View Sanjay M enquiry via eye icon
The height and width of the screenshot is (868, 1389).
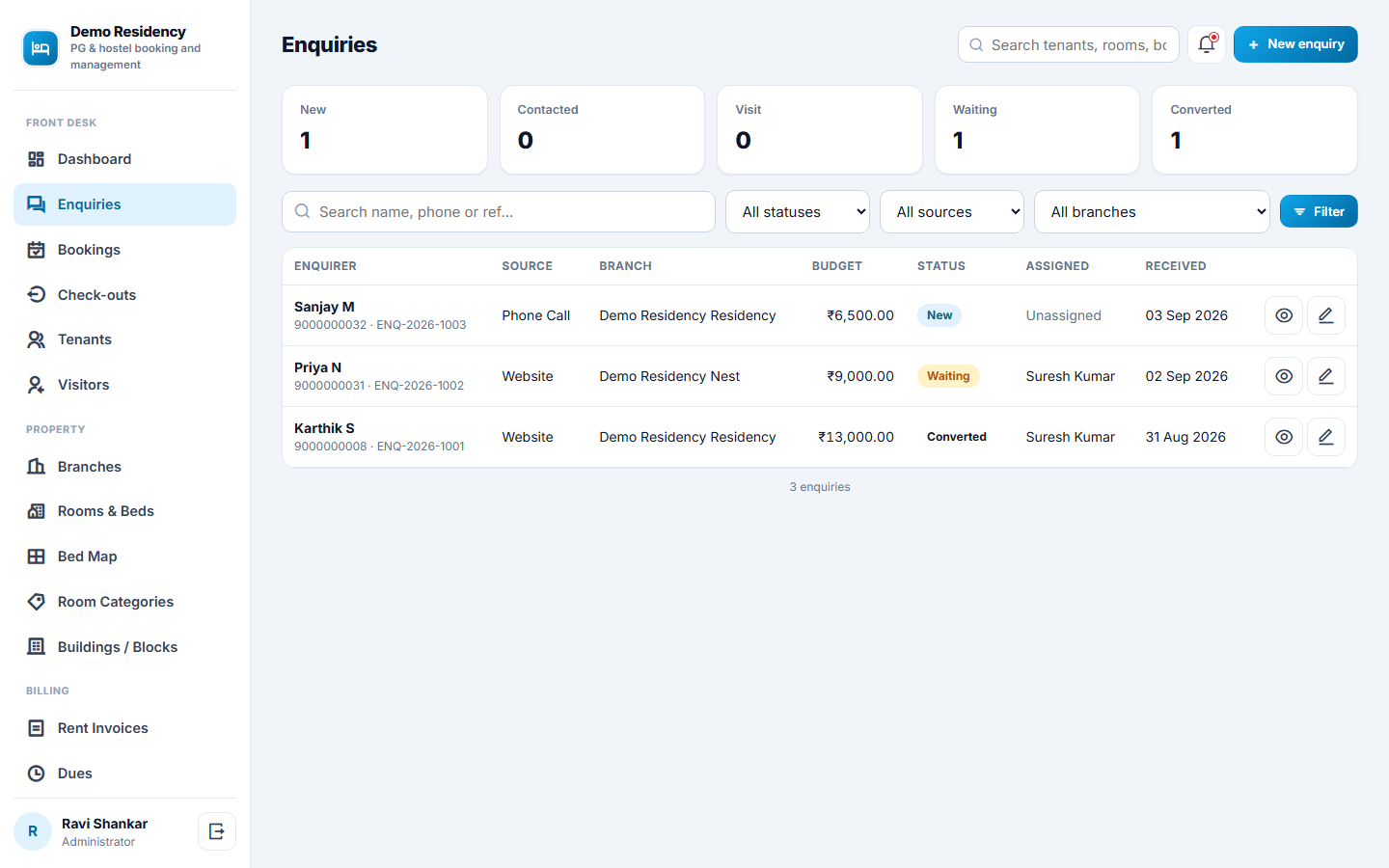1284,315
